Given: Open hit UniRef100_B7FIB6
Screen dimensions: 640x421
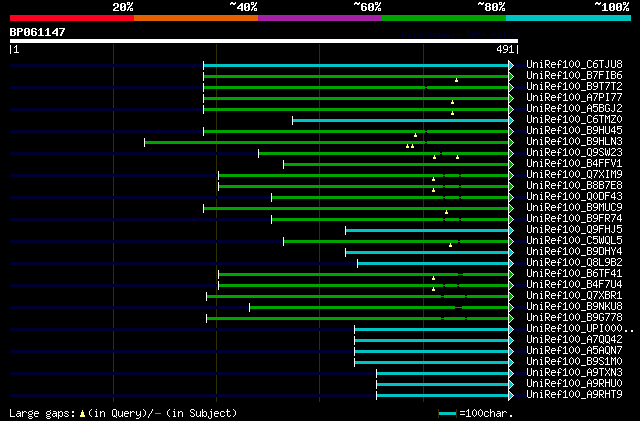Looking at the screenshot, I should [574, 76].
